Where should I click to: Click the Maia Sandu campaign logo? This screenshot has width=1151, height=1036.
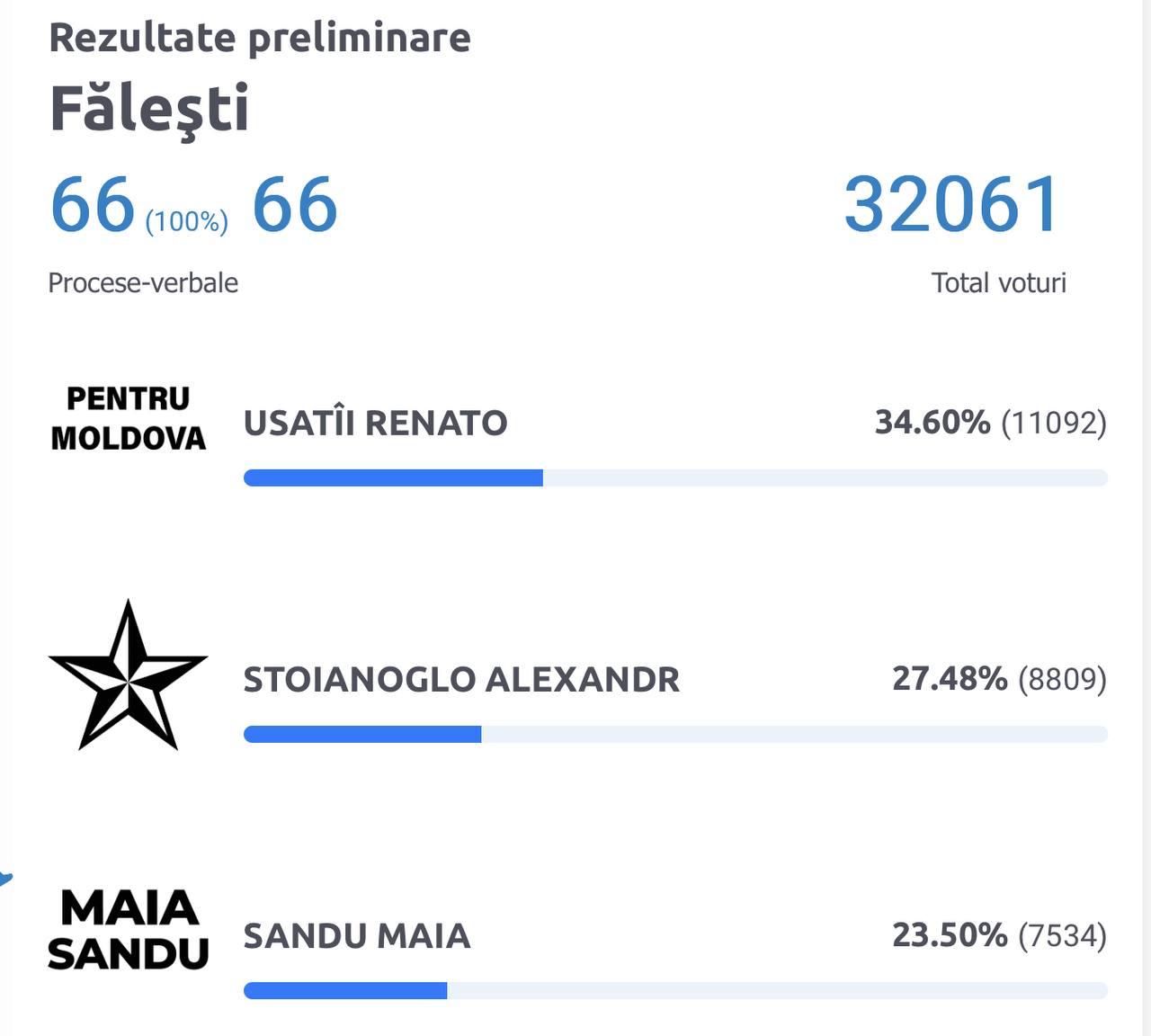pos(128,930)
